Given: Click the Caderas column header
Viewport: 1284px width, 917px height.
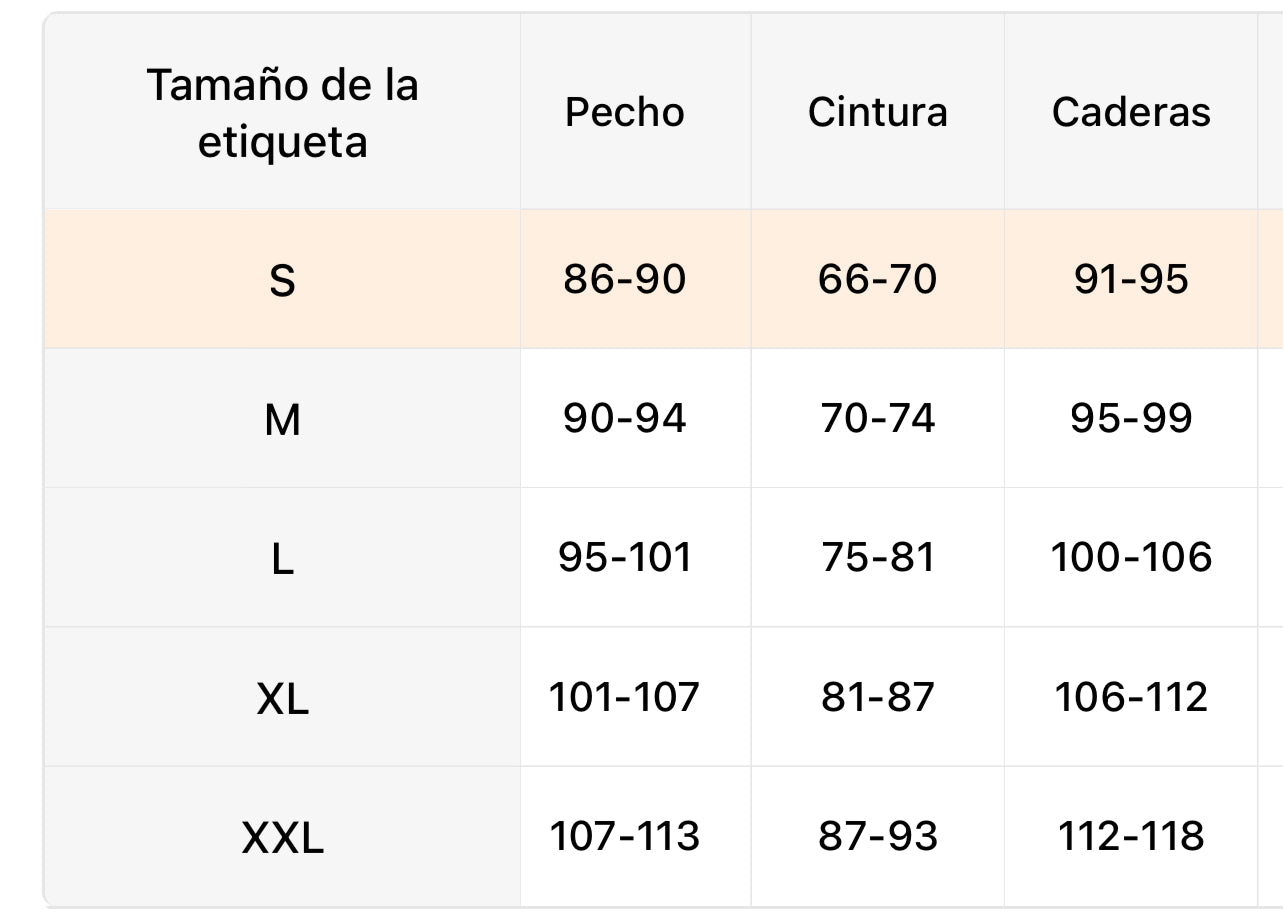Looking at the screenshot, I should tap(1131, 113).
